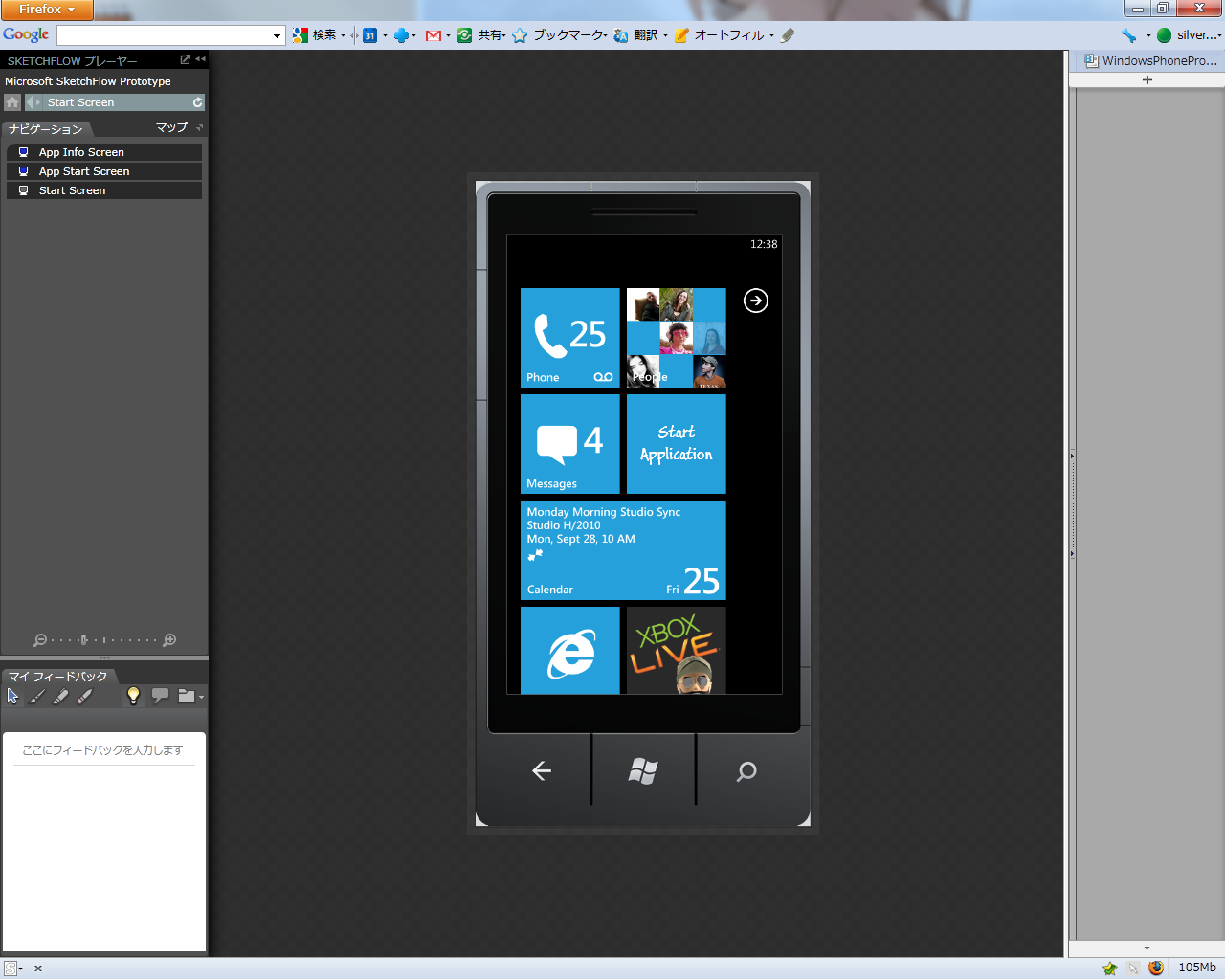
Task: Tap the Internet Explorer tile
Action: 570,651
